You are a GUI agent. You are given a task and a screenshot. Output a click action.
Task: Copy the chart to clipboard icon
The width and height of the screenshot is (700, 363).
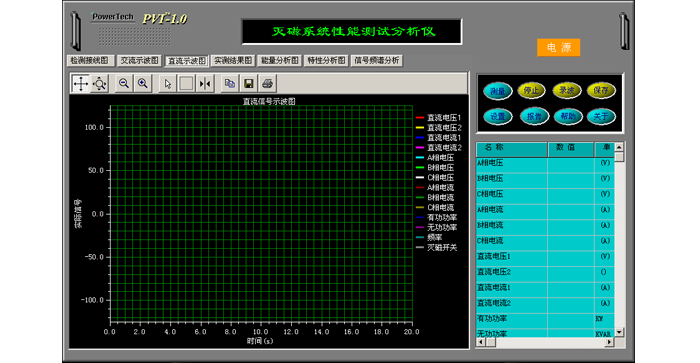[230, 83]
